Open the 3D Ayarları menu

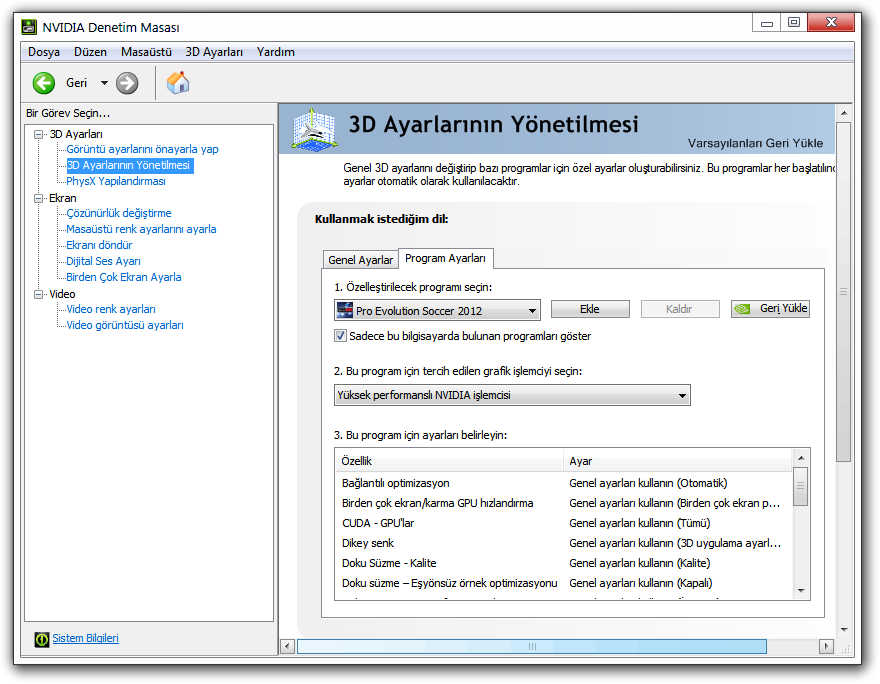pos(214,52)
